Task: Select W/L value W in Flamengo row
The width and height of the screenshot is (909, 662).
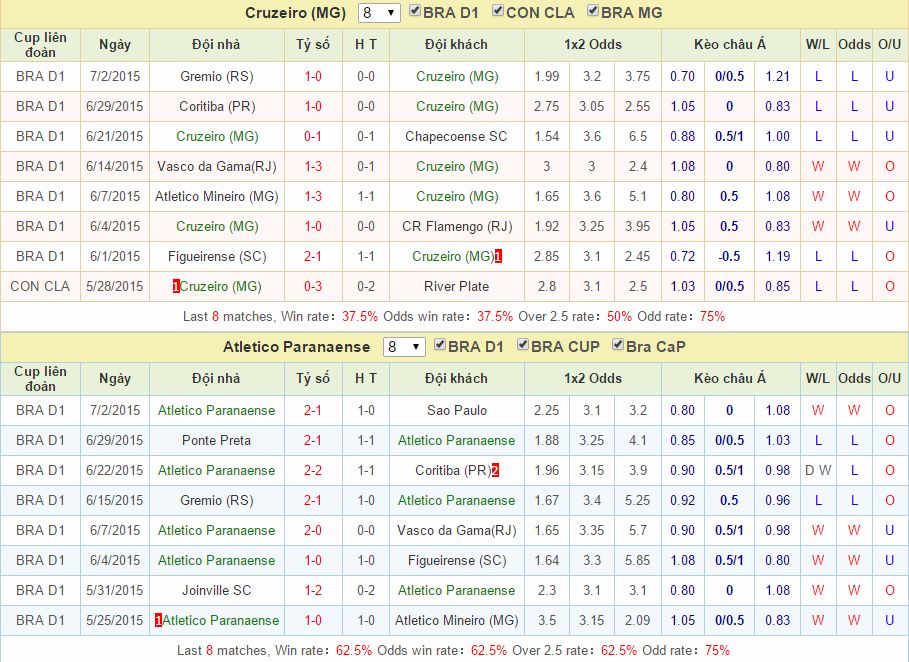Action: (x=818, y=227)
